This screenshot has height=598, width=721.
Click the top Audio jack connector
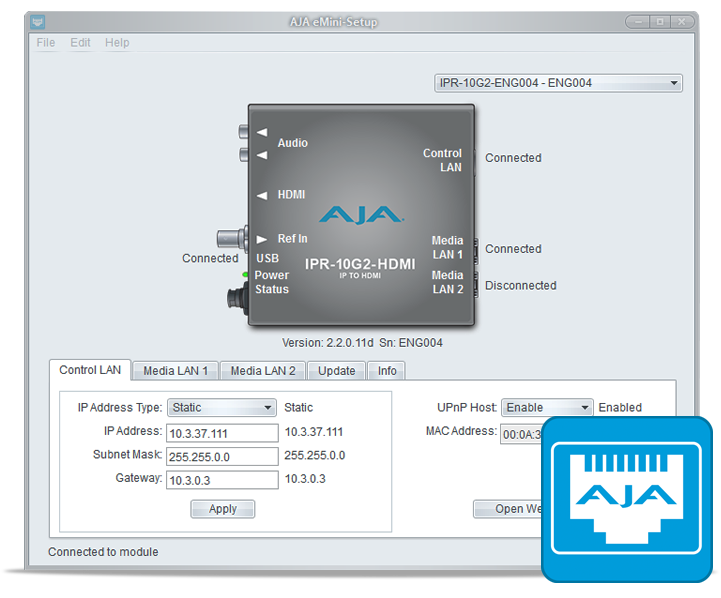click(243, 131)
